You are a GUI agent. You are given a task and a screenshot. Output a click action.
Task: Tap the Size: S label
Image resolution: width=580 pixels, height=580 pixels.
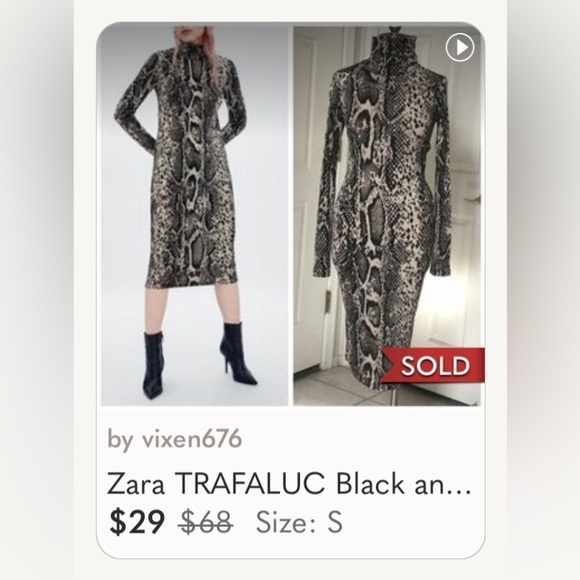[x=299, y=522]
